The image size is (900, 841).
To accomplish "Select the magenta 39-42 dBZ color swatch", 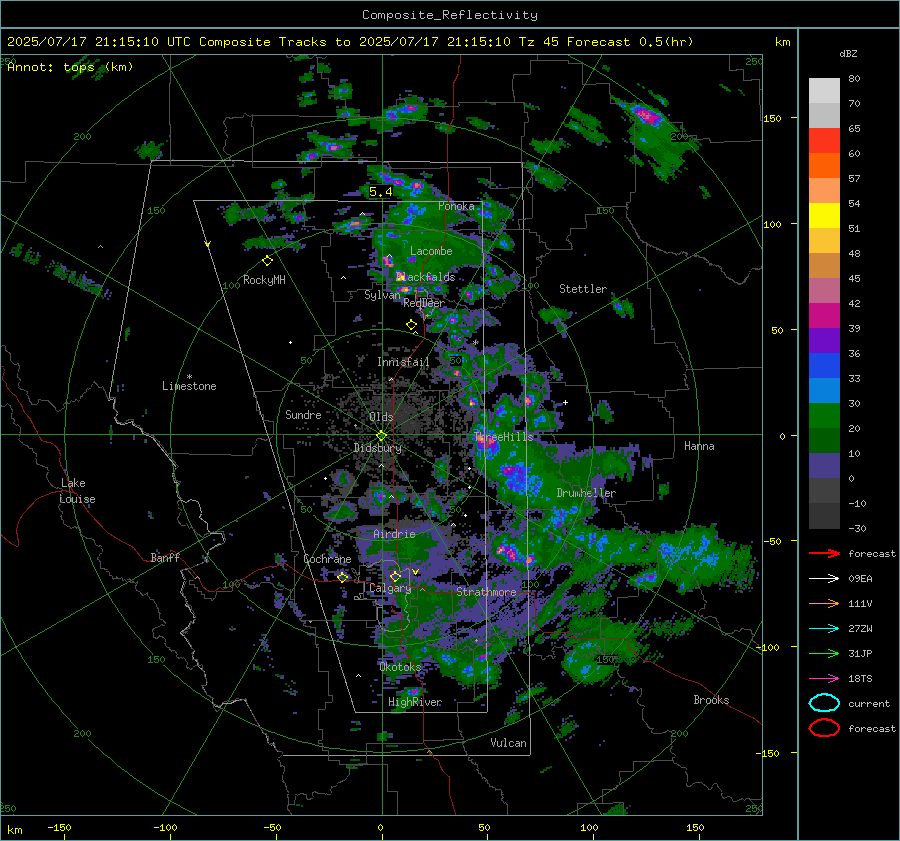I will [824, 316].
